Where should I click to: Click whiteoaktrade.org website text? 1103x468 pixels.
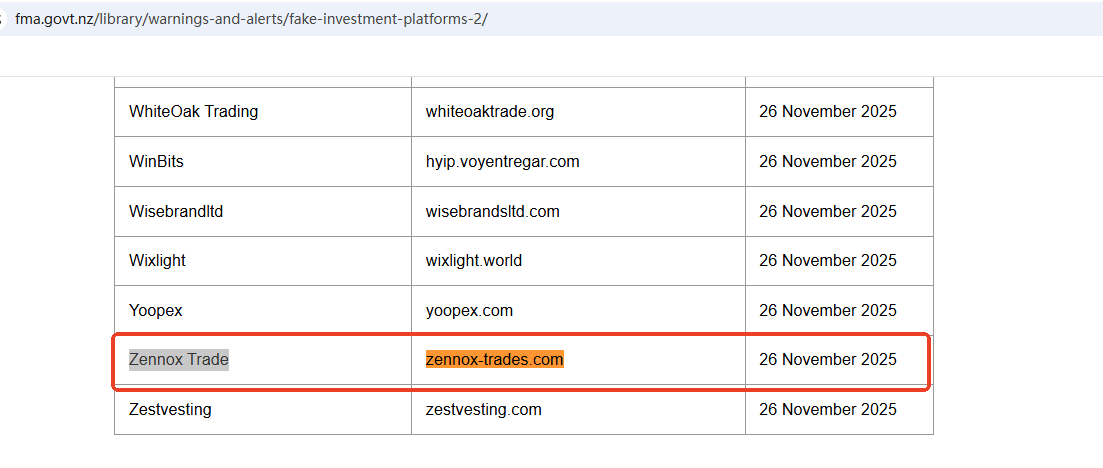pyautogui.click(x=489, y=112)
